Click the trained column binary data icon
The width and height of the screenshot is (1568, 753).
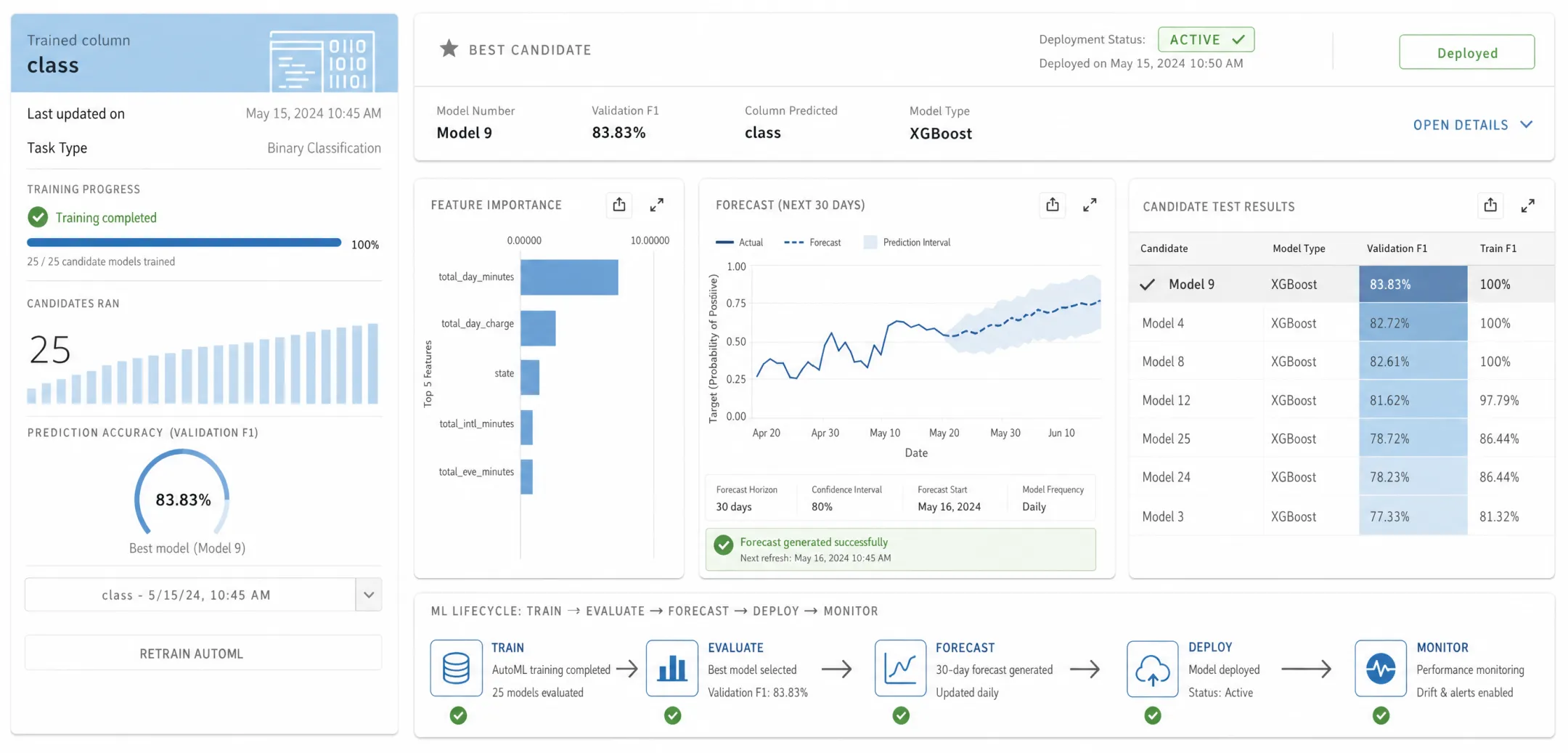click(322, 61)
